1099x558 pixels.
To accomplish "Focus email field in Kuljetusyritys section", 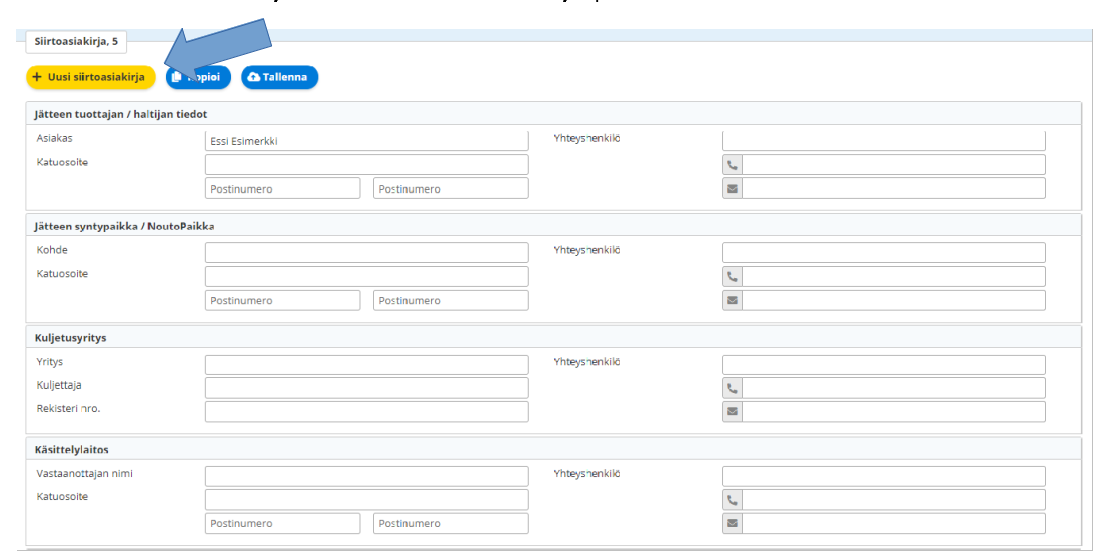I will point(894,411).
